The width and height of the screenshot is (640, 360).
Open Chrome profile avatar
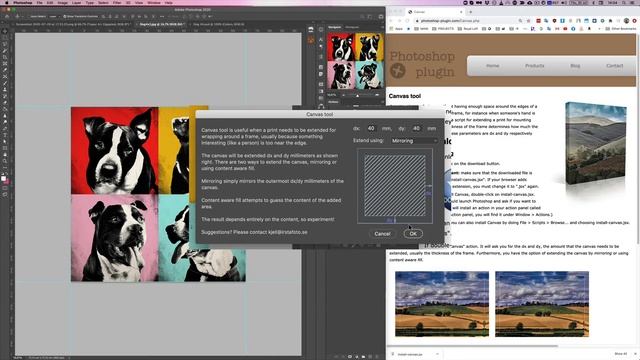point(627,20)
